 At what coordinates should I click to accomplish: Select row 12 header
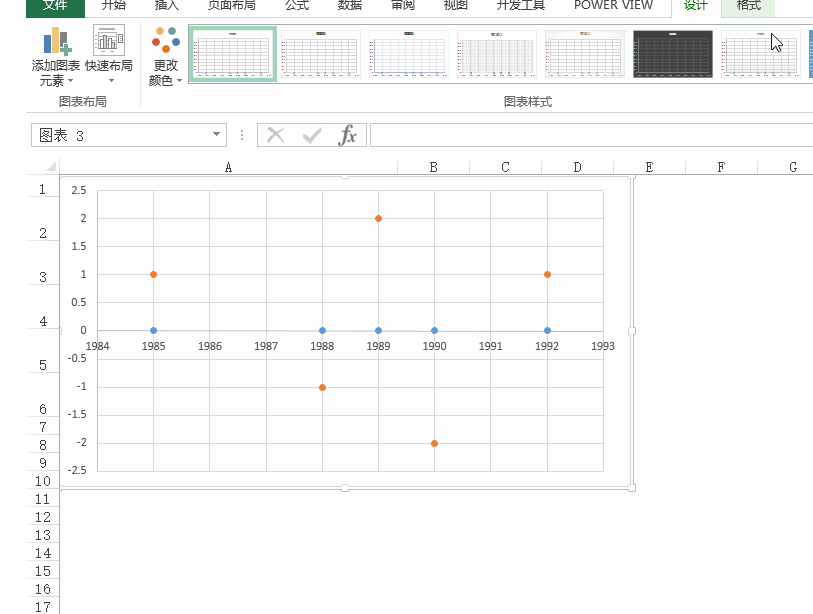[43, 517]
